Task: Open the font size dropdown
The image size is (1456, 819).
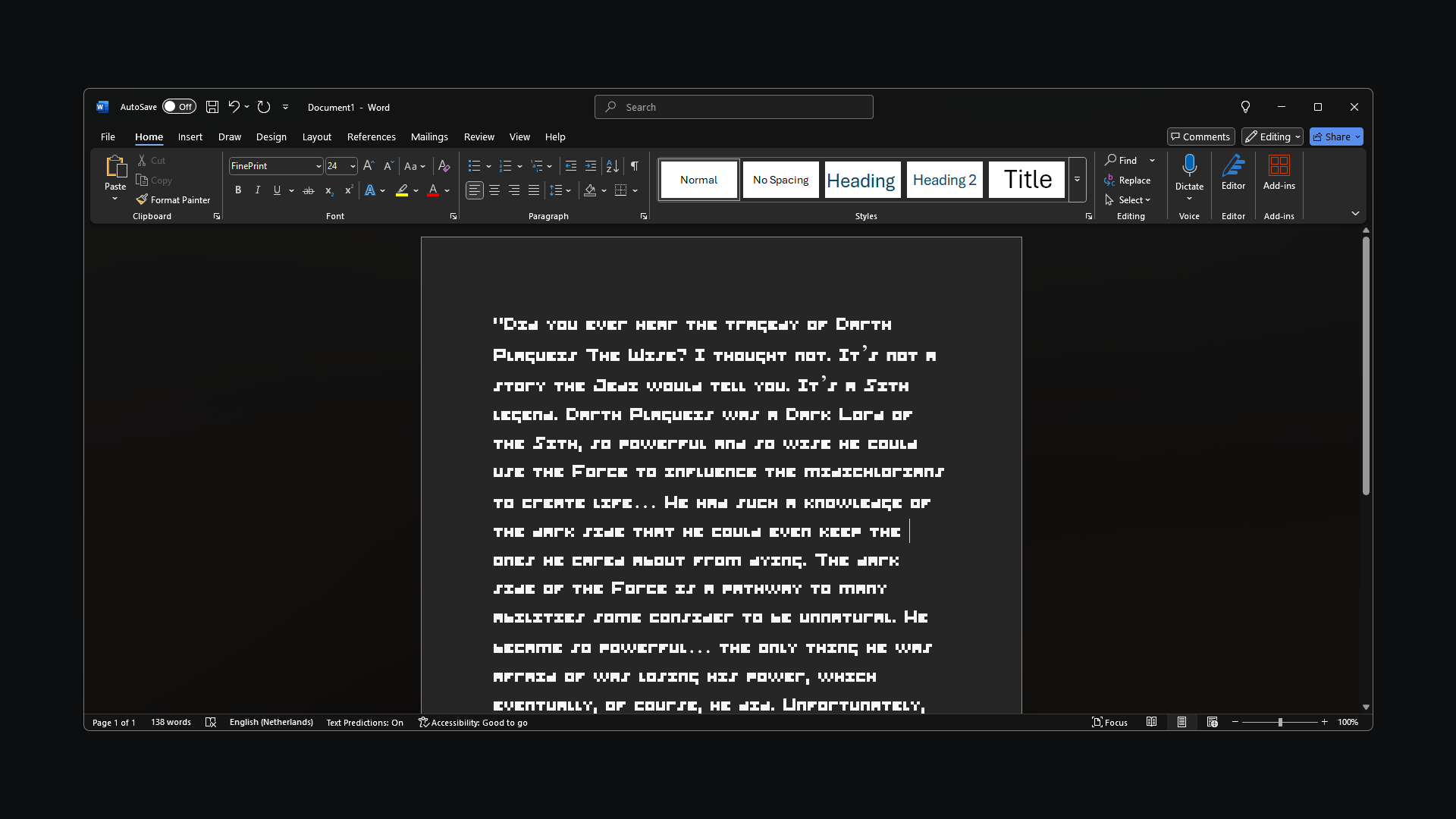Action: point(353,166)
